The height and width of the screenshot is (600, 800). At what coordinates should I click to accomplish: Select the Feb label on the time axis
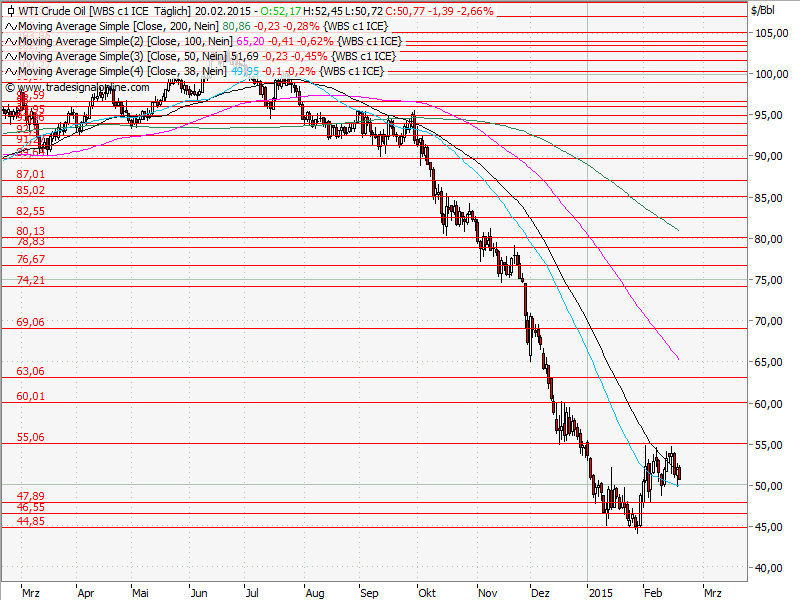(653, 592)
